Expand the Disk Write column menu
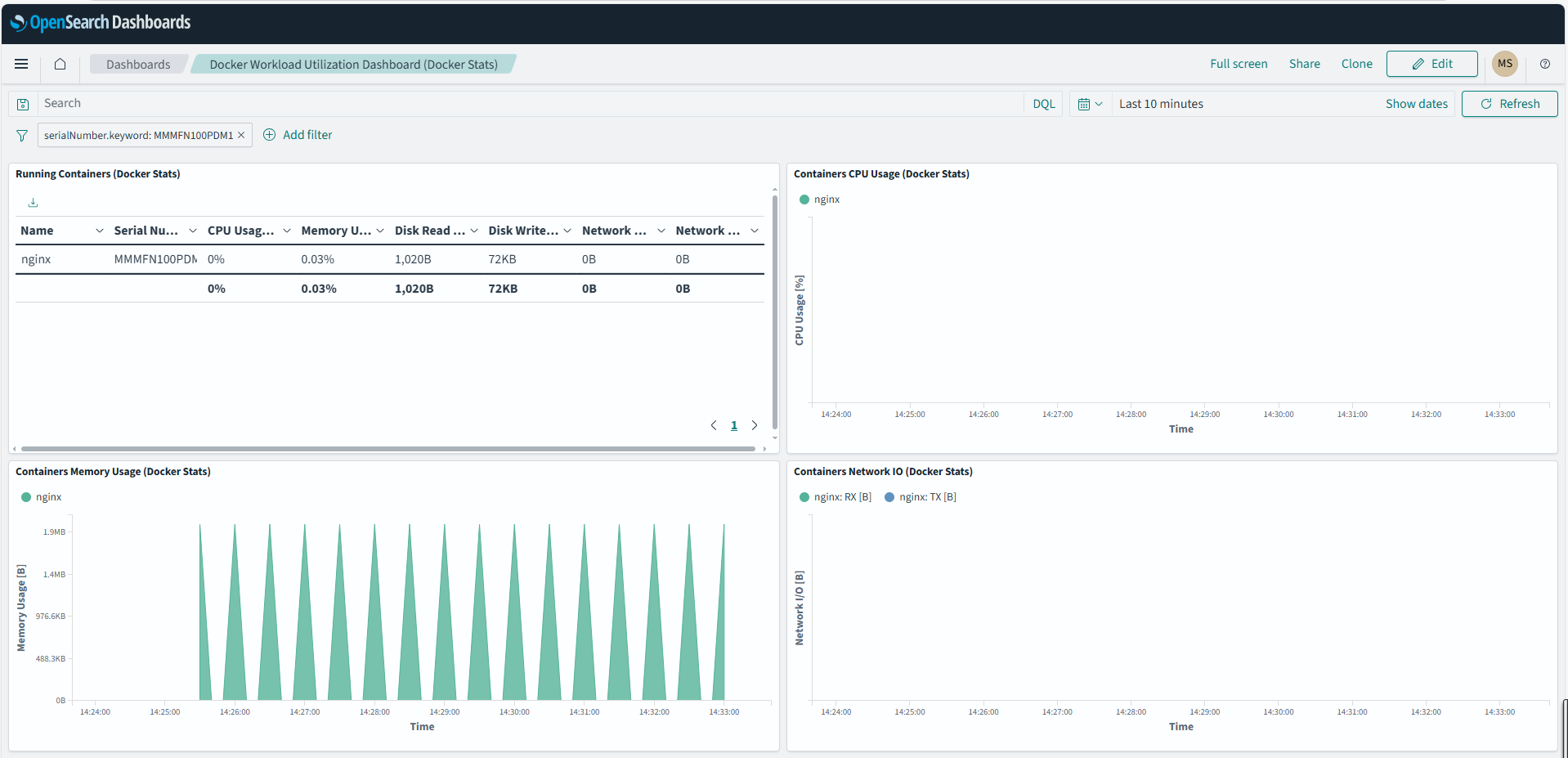This screenshot has width=1568, height=758. pos(567,231)
